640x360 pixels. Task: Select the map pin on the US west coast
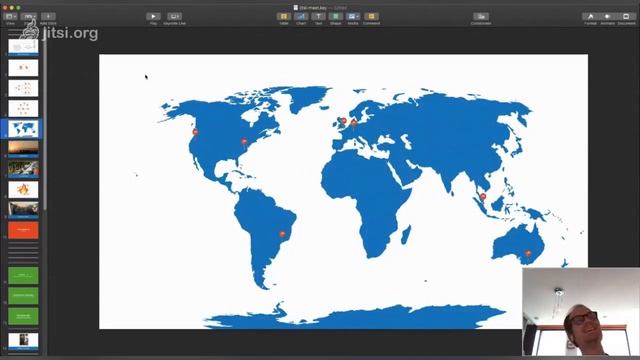pos(196,132)
